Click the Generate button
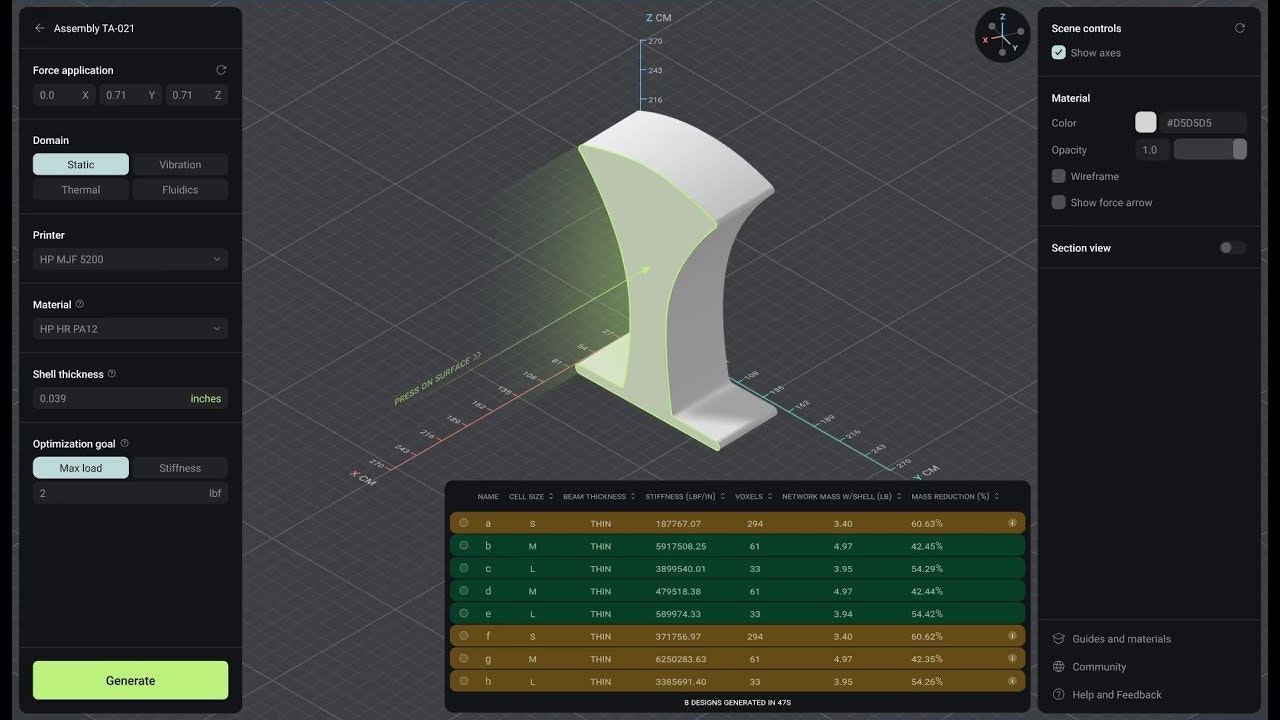The height and width of the screenshot is (720, 1280). click(130, 680)
